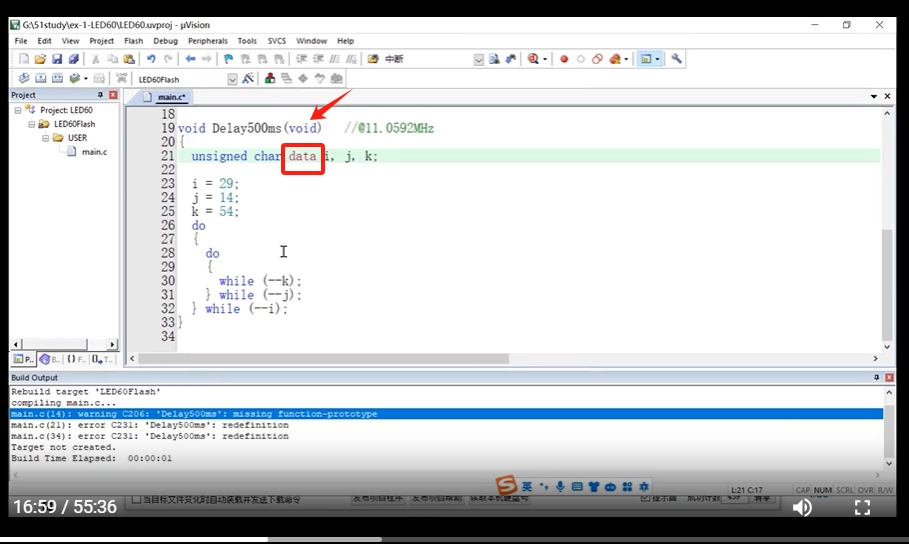The image size is (909, 544).
Task: Tick the dimmed checkbox below Build Output
Action: (137, 499)
